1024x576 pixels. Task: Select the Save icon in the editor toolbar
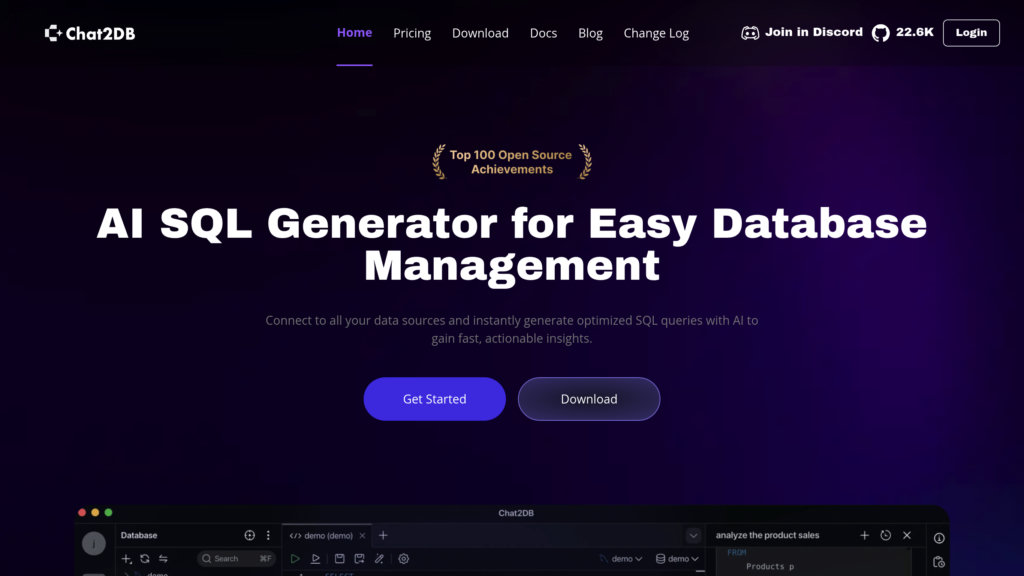coord(340,559)
